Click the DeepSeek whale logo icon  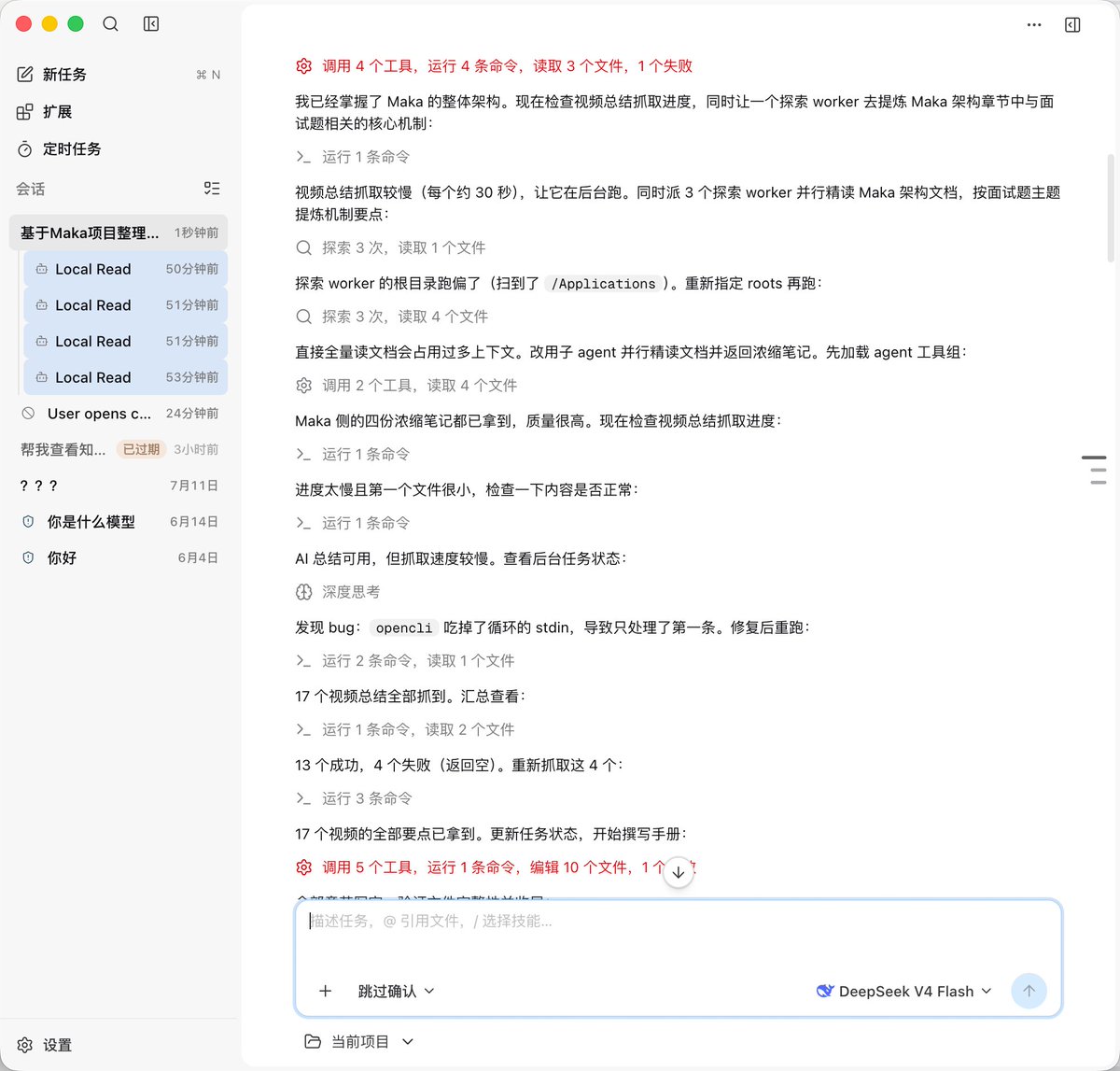pos(824,991)
